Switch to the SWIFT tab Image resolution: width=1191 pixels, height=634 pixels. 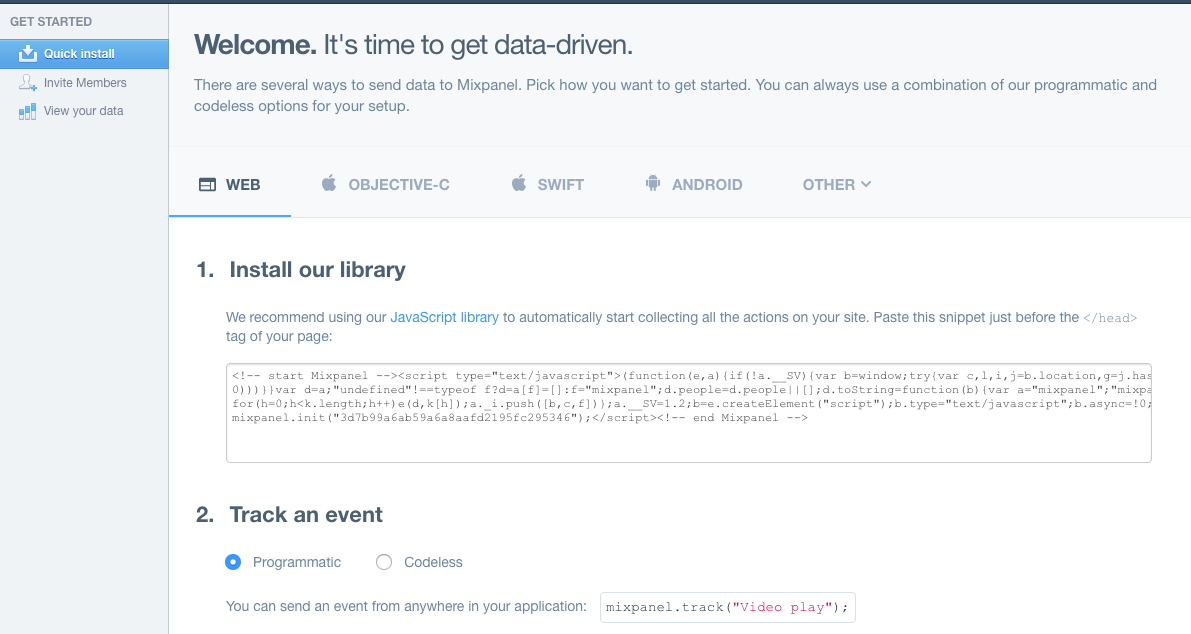[x=561, y=184]
